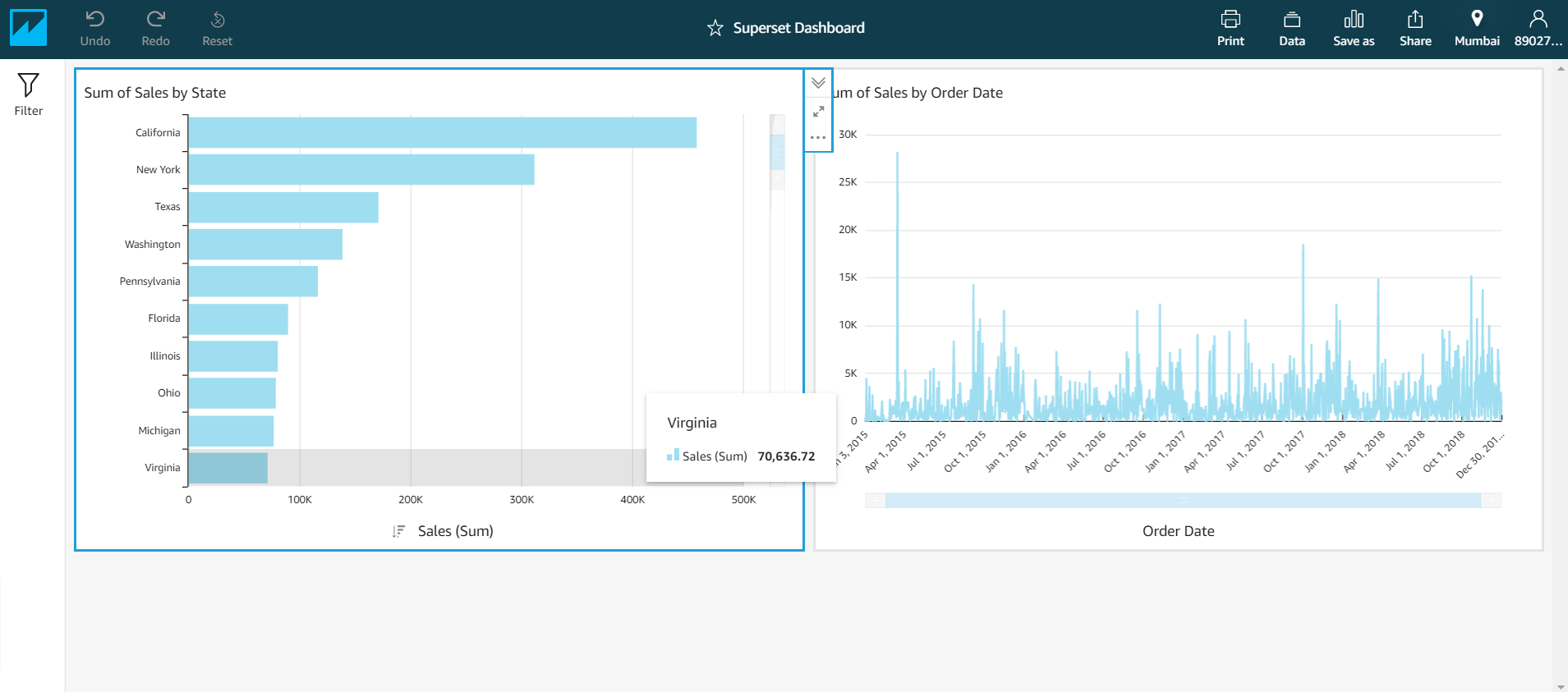
Task: Click the QuickSight logo icon
Action: 28,28
